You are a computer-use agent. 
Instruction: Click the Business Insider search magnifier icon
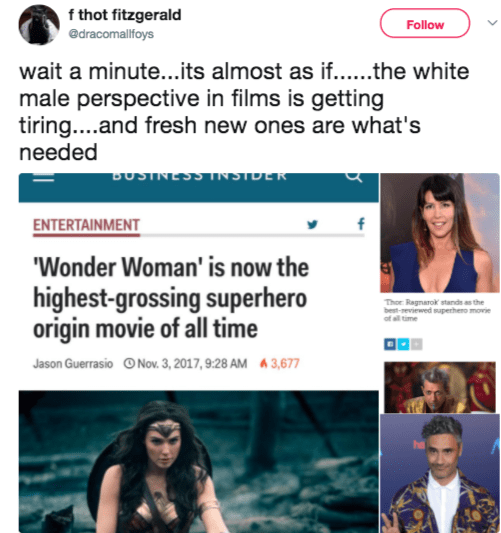[x=354, y=177]
